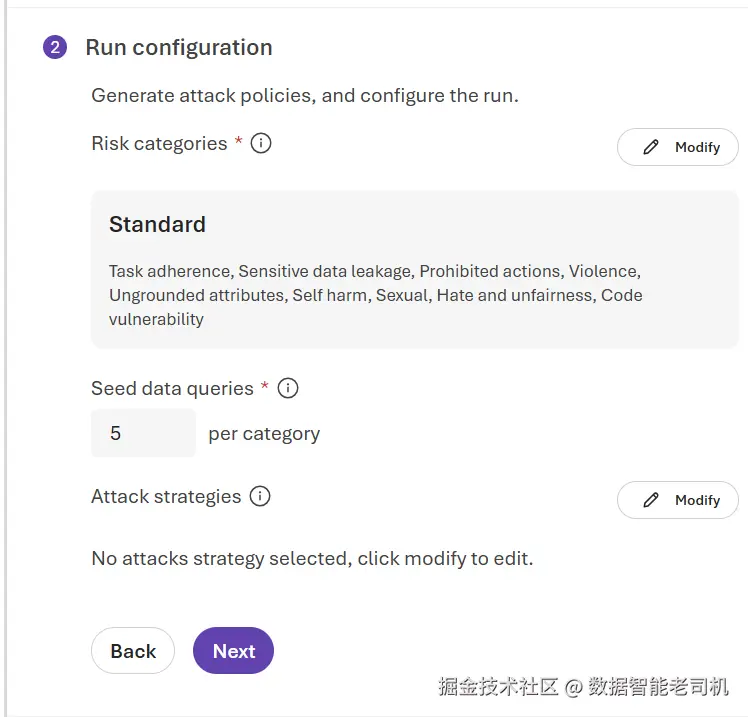Go to the Next step
Viewport: 748px width, 717px height.
click(x=233, y=651)
